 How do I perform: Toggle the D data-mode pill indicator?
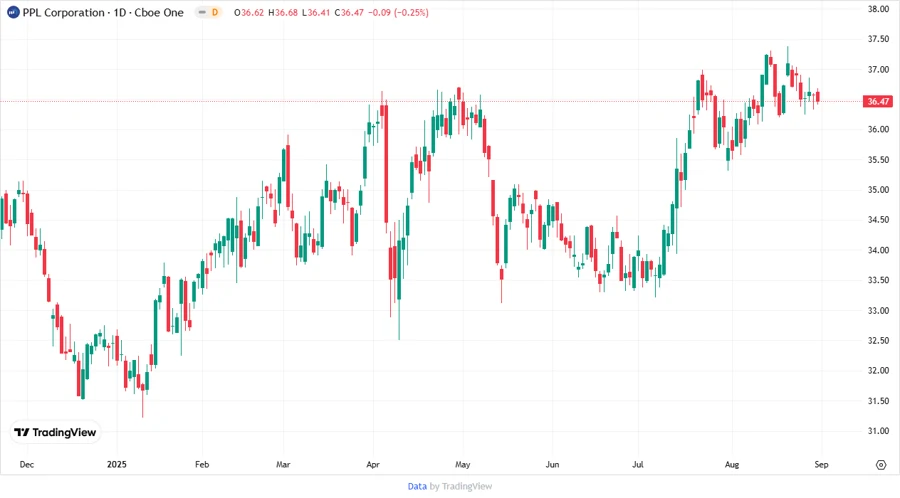[x=208, y=12]
